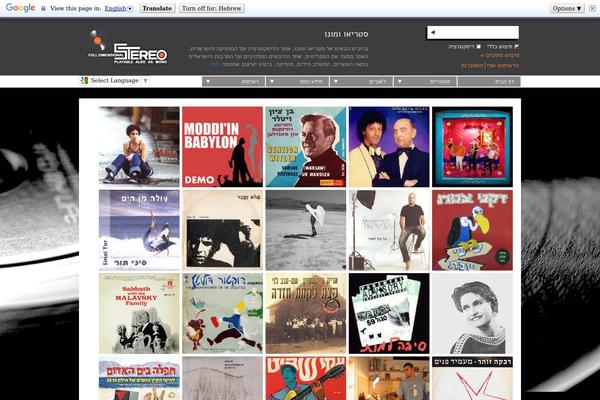This screenshot has width=600, height=400.
Task: Open the My Lists link in header
Action: 503,65
